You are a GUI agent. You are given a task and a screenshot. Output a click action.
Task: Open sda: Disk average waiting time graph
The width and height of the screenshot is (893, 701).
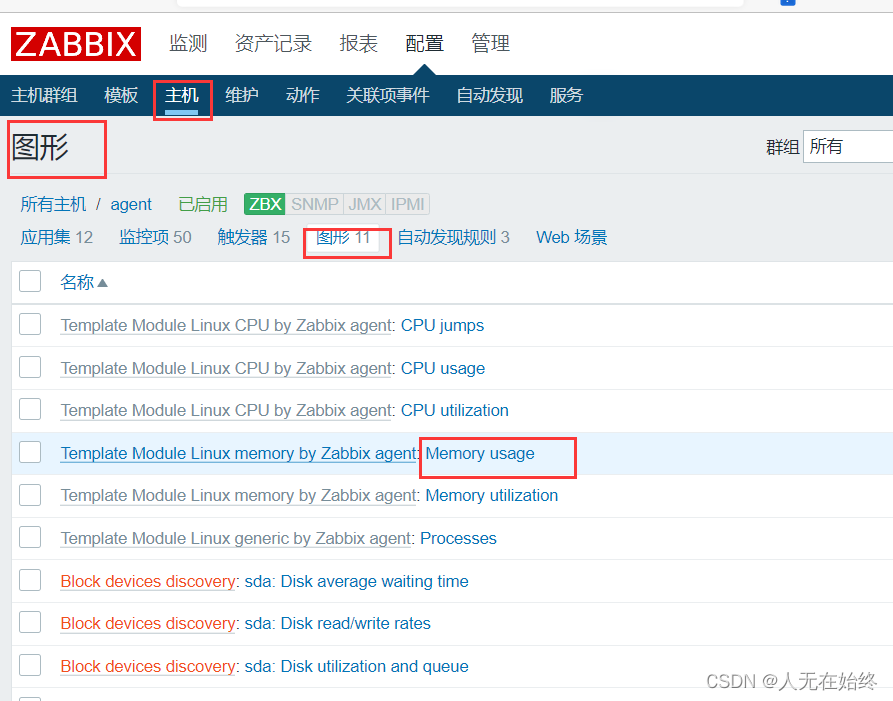point(357,581)
